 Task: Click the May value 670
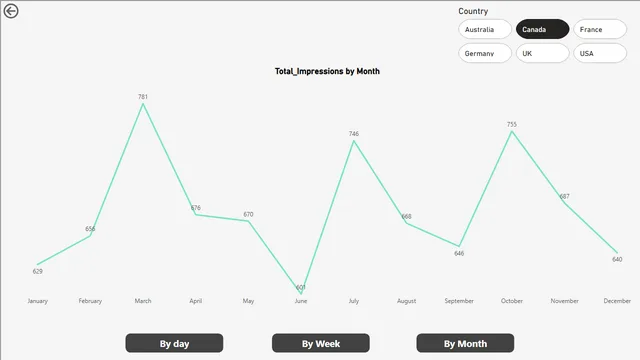pos(248,214)
